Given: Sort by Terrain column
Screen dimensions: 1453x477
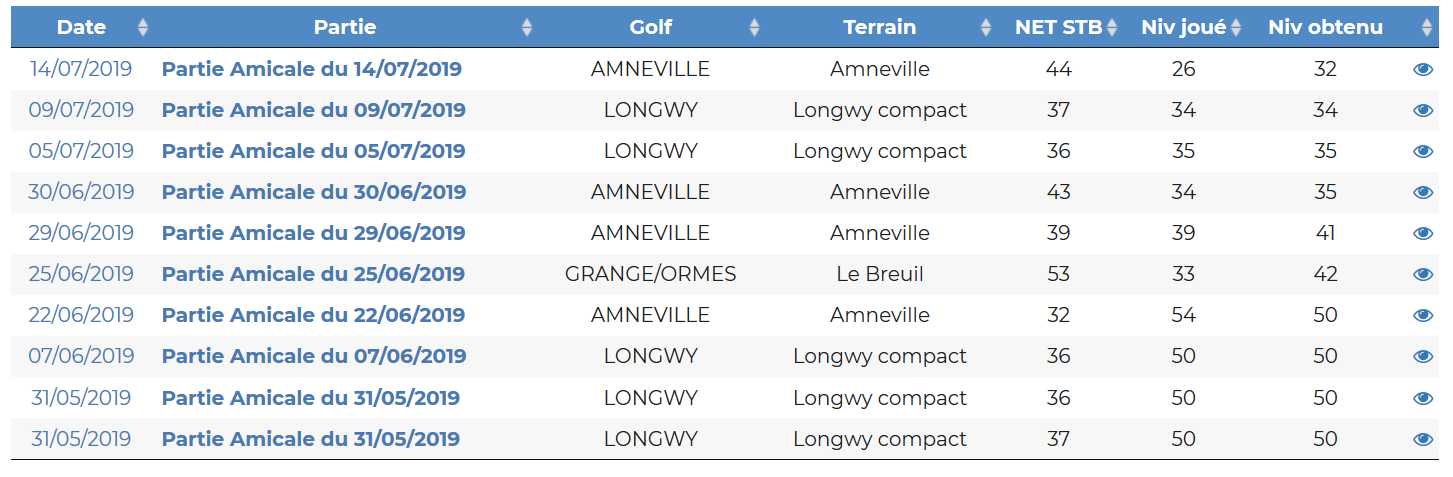Looking at the screenshot, I should point(986,28).
